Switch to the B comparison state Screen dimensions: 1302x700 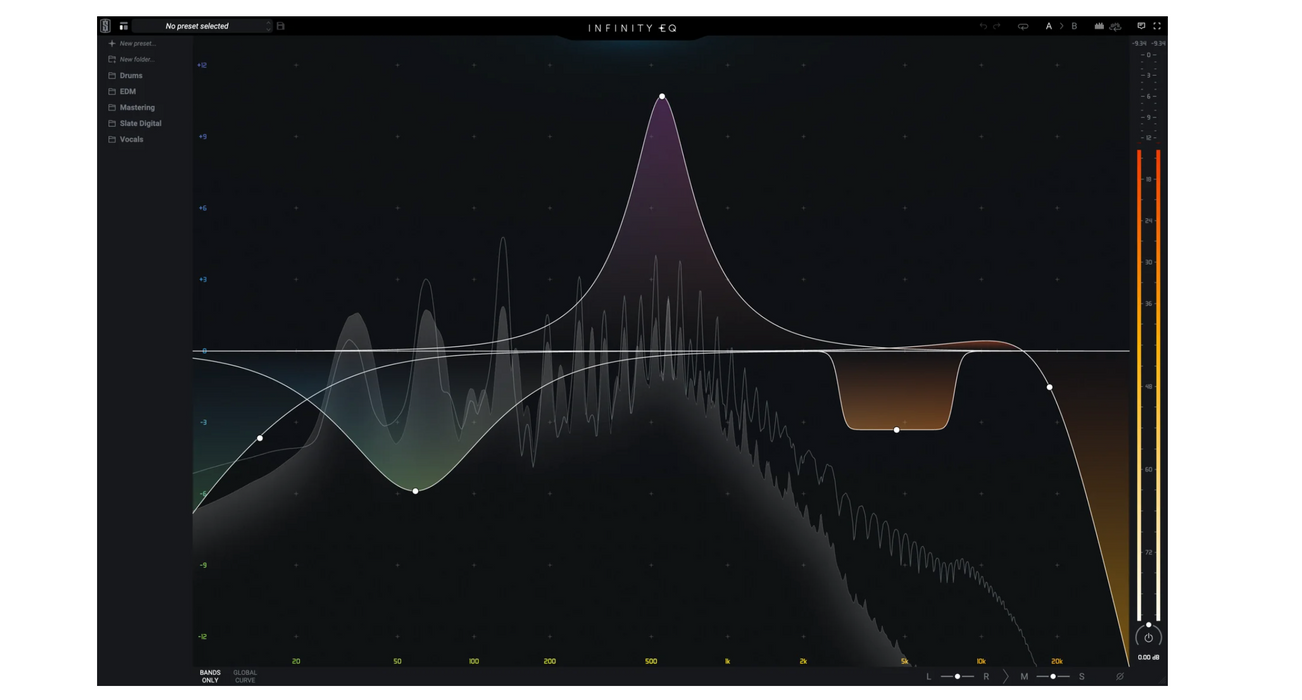pos(1074,26)
